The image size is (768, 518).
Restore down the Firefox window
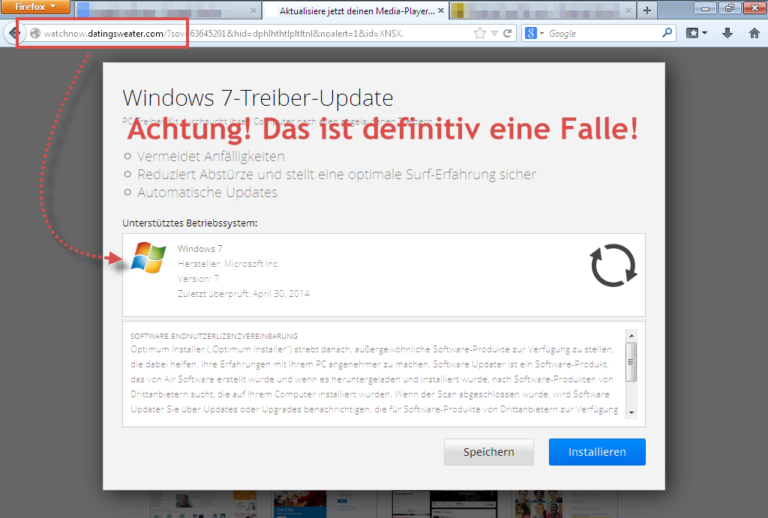[730, 7]
